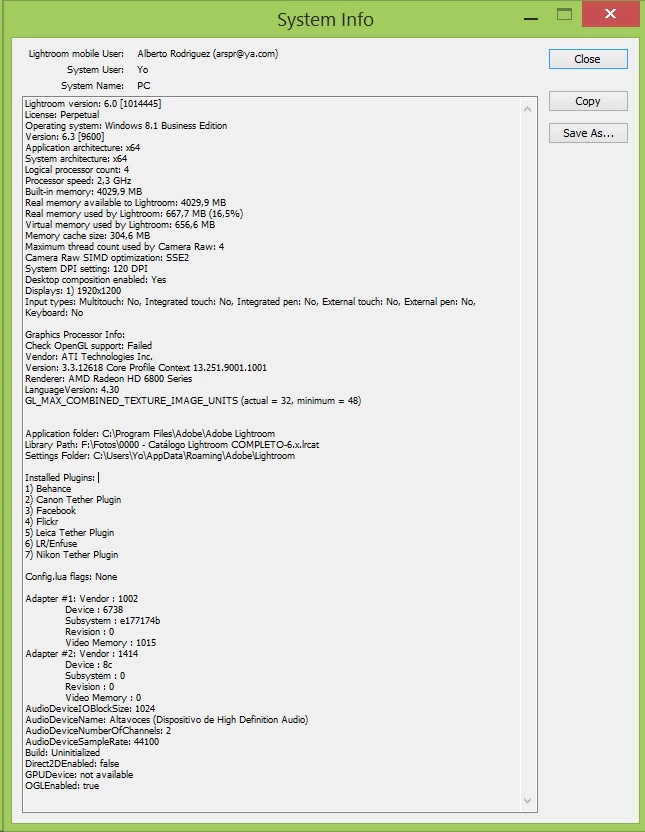Click 'Vendor: ATI Technologies Inc.' line
The width and height of the screenshot is (645, 832).
click(x=89, y=357)
